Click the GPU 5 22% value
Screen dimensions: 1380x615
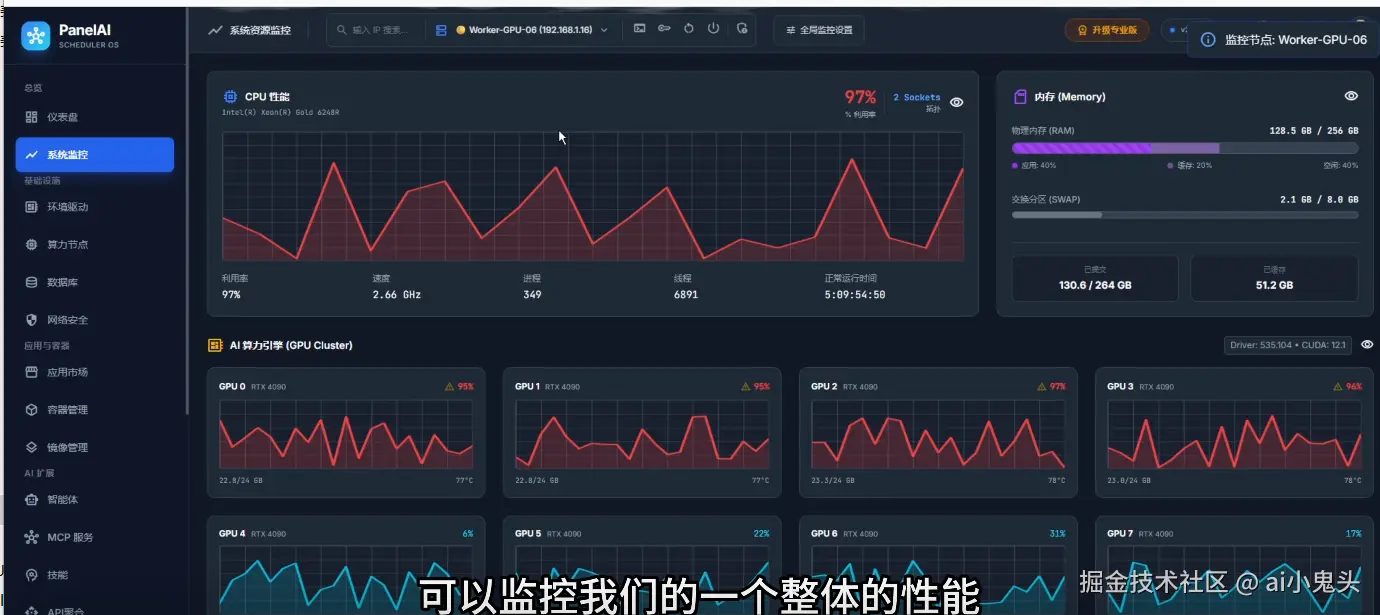(762, 534)
